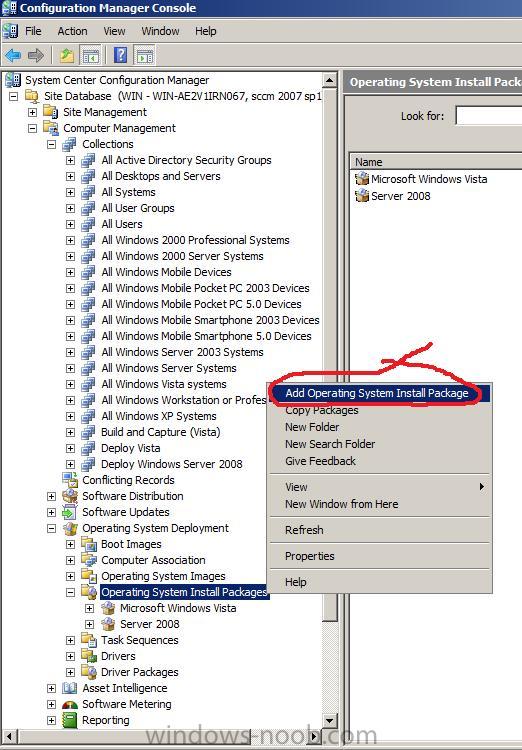Image resolution: width=522 pixels, height=750 pixels.
Task: Collapse the Collections node
Action: pyautogui.click(x=51, y=144)
